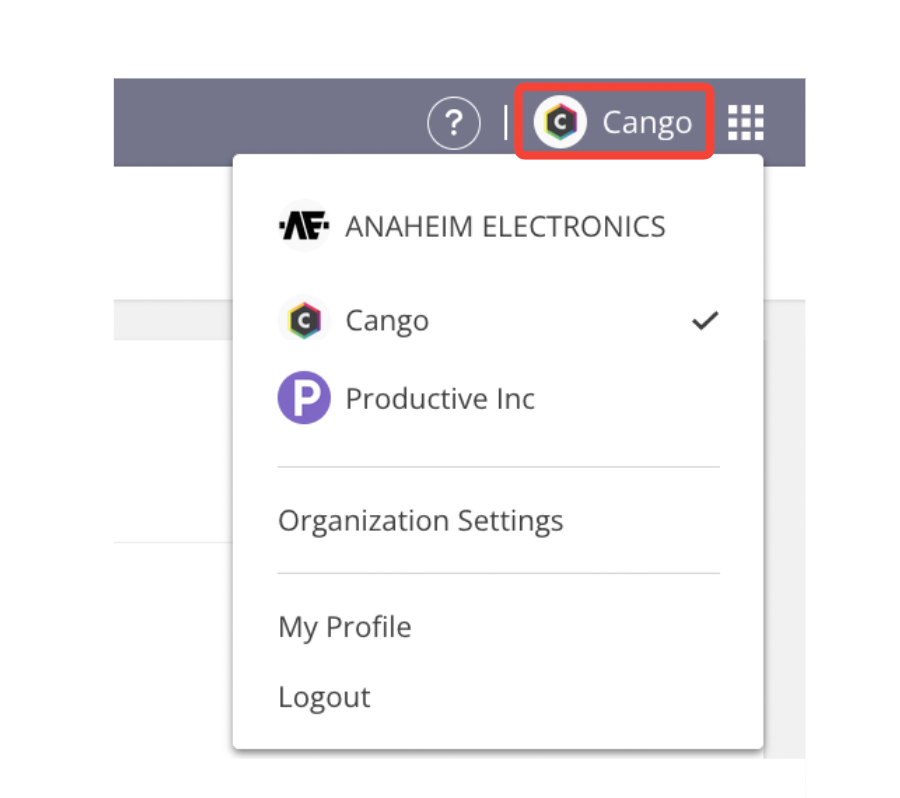The image size is (900, 798).
Task: Click the help question mark icon
Action: point(453,124)
